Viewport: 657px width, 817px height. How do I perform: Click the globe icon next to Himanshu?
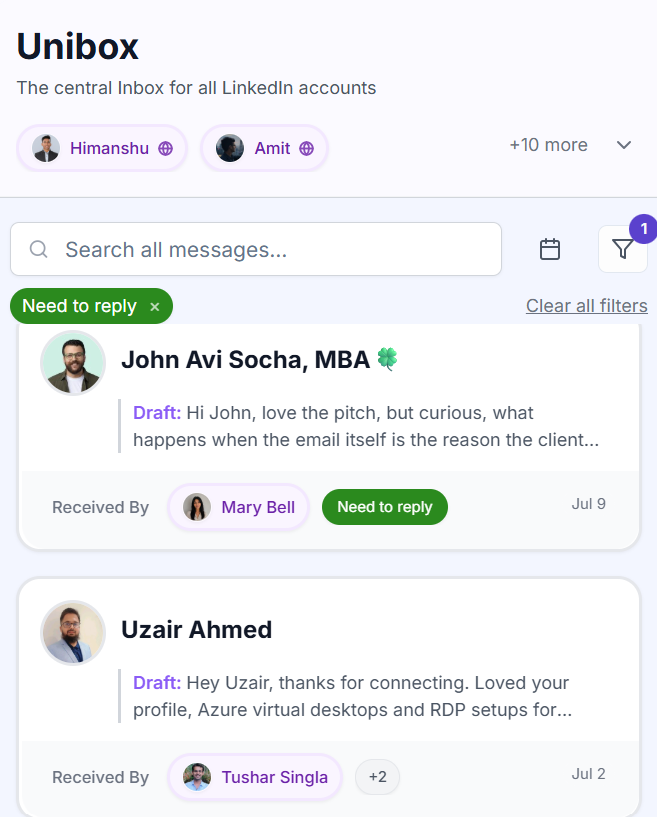point(166,148)
